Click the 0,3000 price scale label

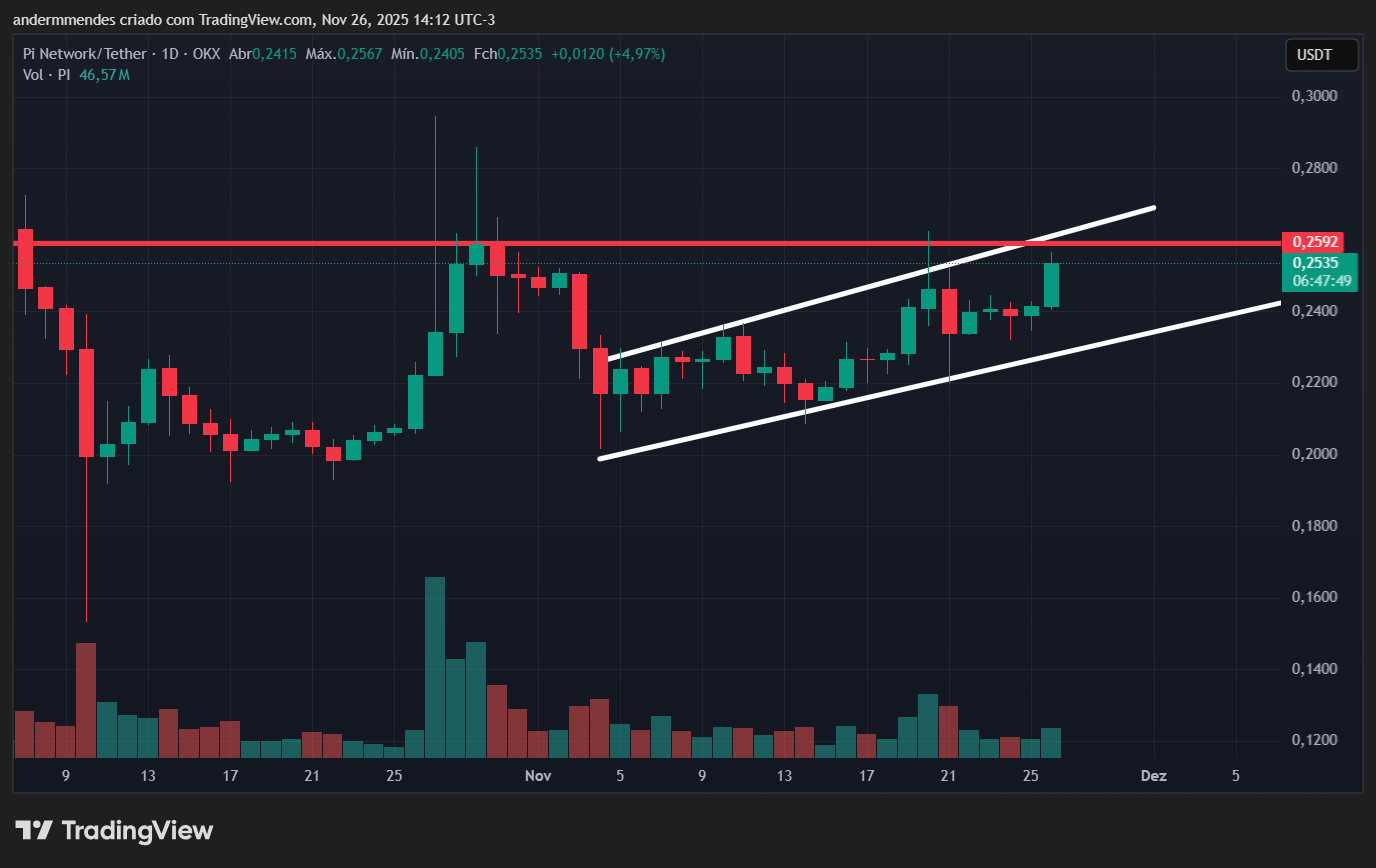1313,95
